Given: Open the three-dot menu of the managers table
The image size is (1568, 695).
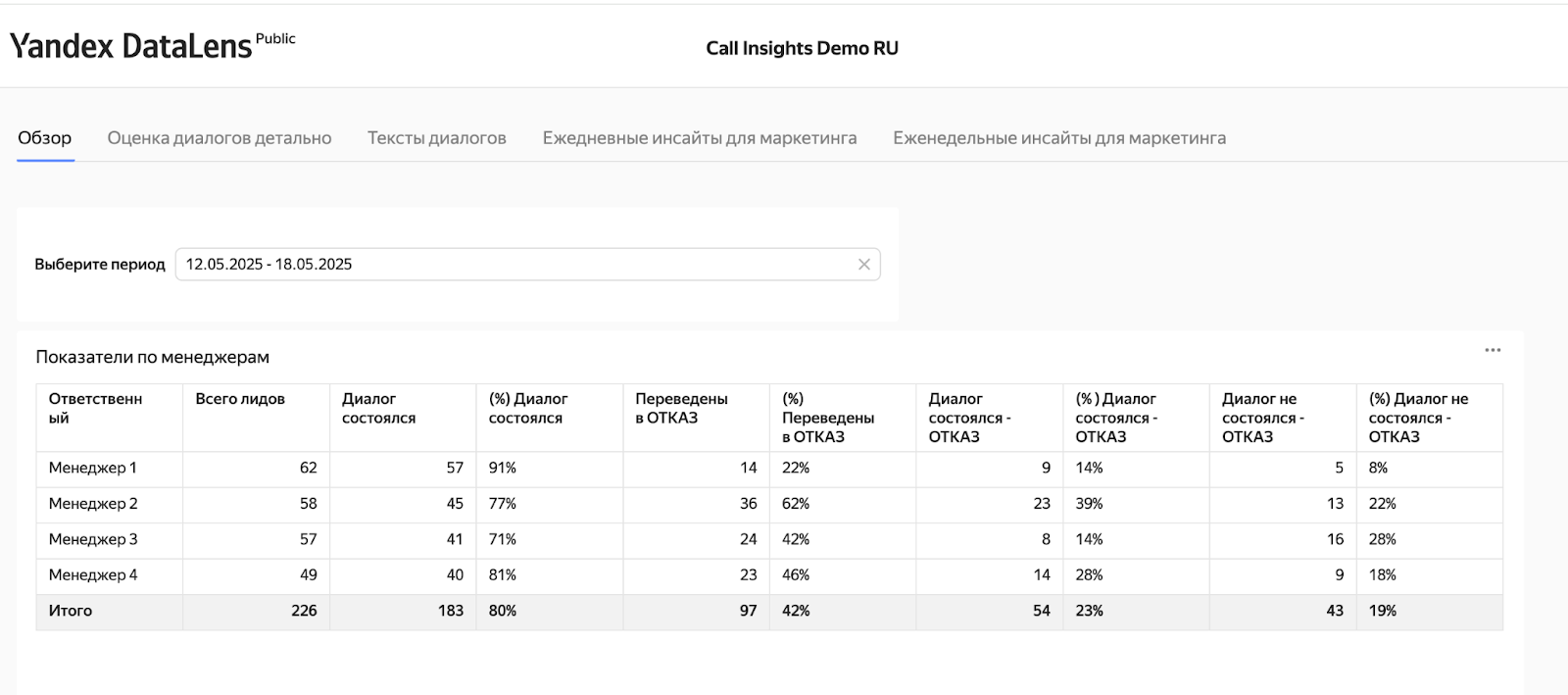Looking at the screenshot, I should (1493, 350).
